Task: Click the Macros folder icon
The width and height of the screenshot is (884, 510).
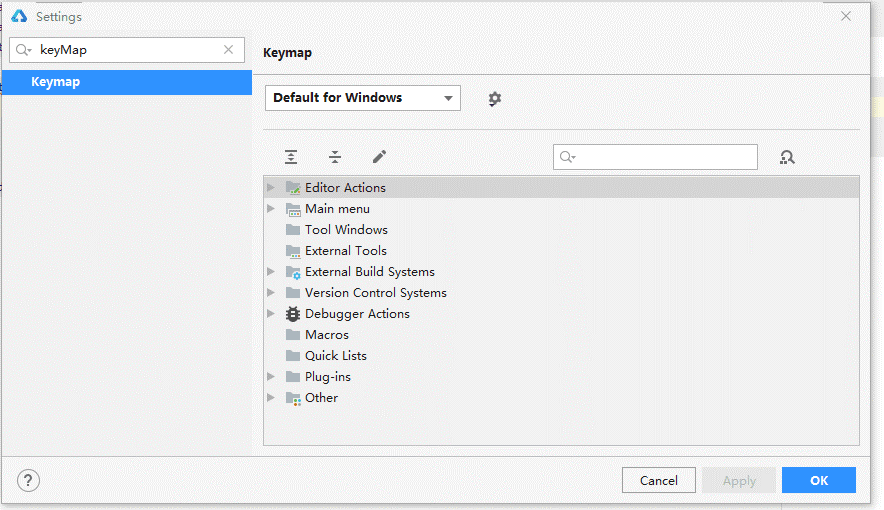Action: [x=293, y=335]
